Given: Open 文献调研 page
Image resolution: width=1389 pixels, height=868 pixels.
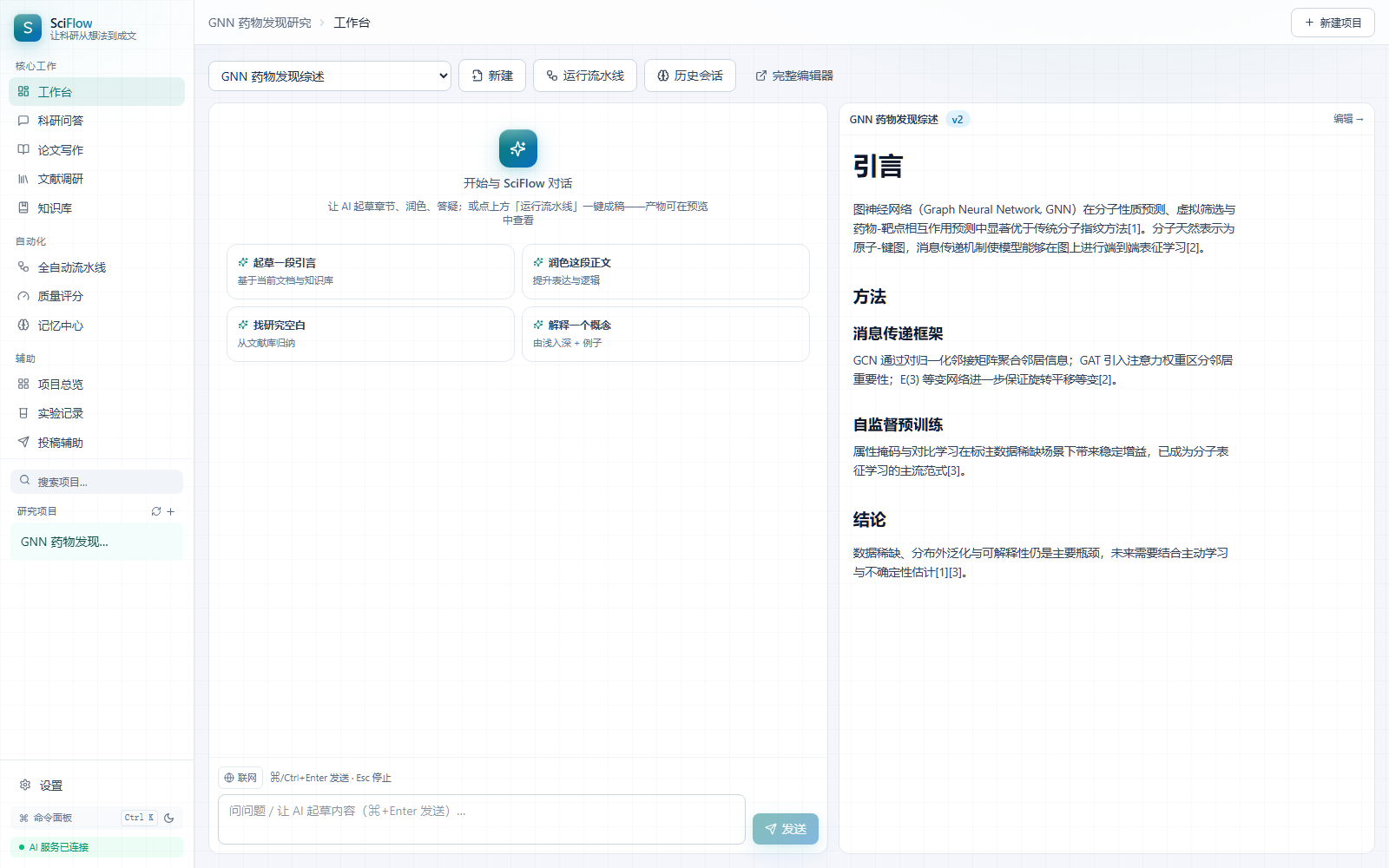Looking at the screenshot, I should click(x=96, y=179).
